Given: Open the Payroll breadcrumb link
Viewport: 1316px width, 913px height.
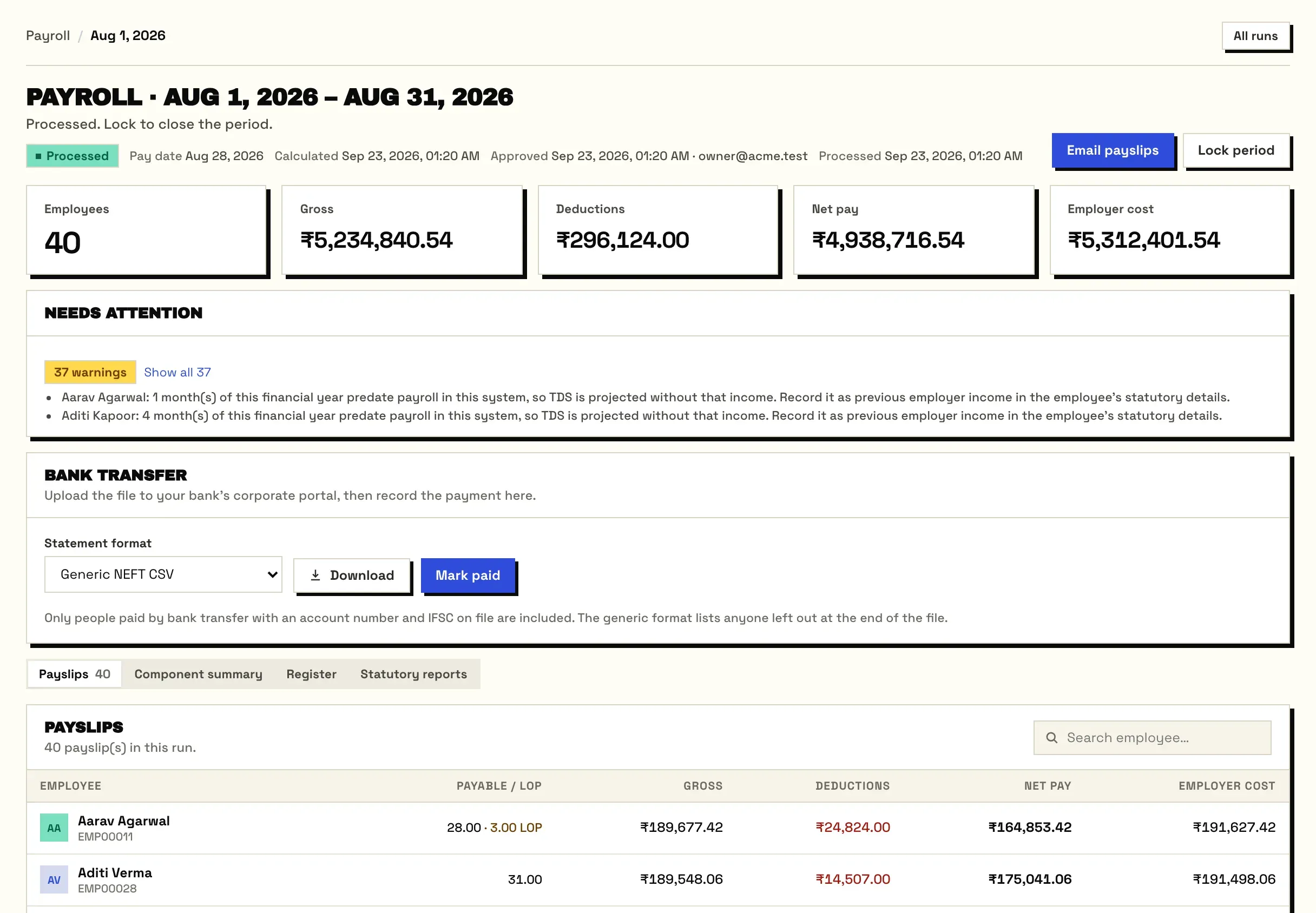Looking at the screenshot, I should pyautogui.click(x=48, y=36).
